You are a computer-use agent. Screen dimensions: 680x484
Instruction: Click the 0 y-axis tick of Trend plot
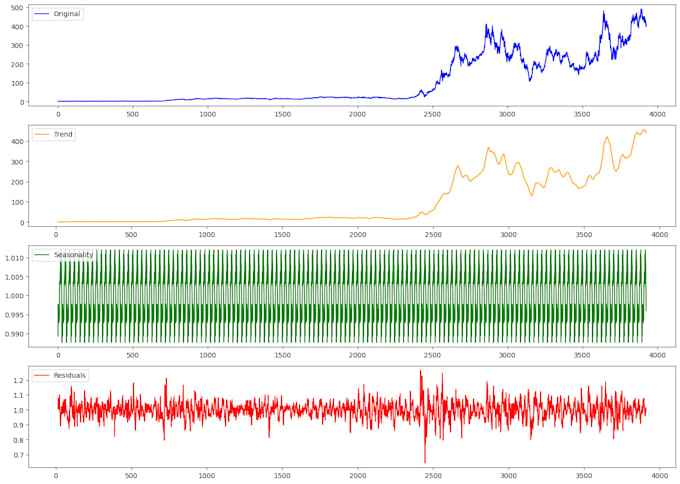(x=22, y=222)
